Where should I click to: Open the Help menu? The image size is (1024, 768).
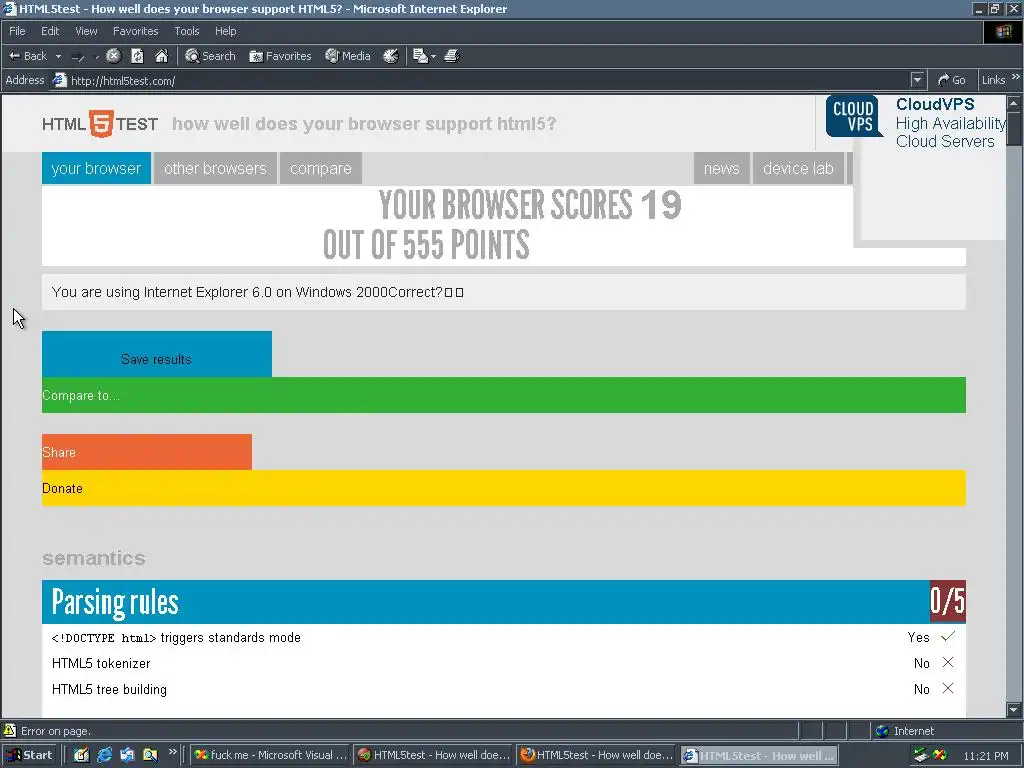(x=225, y=31)
